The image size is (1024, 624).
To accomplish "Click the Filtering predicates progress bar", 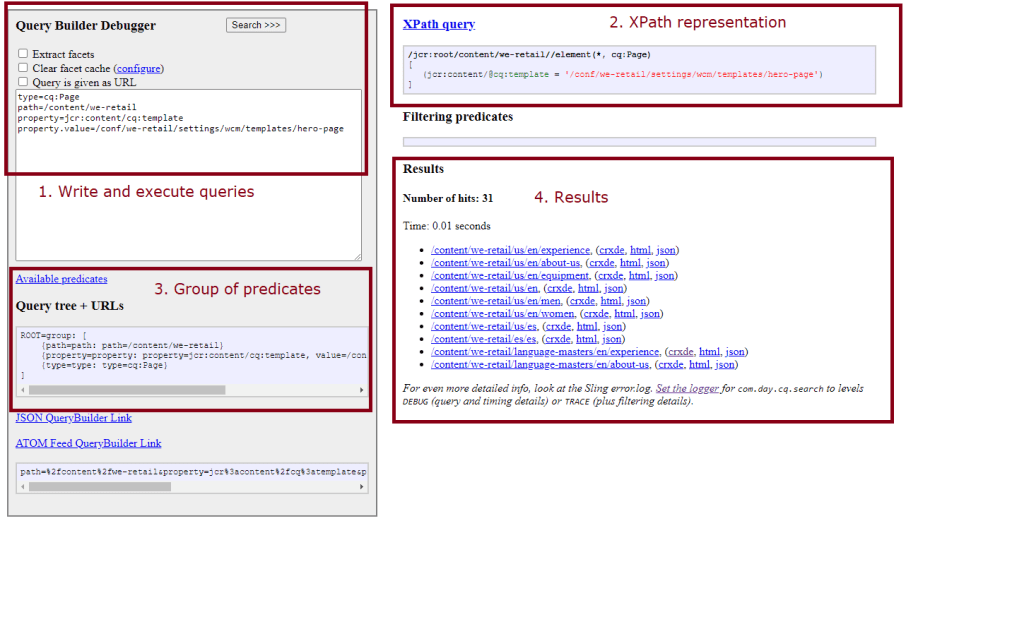I will coord(636,141).
